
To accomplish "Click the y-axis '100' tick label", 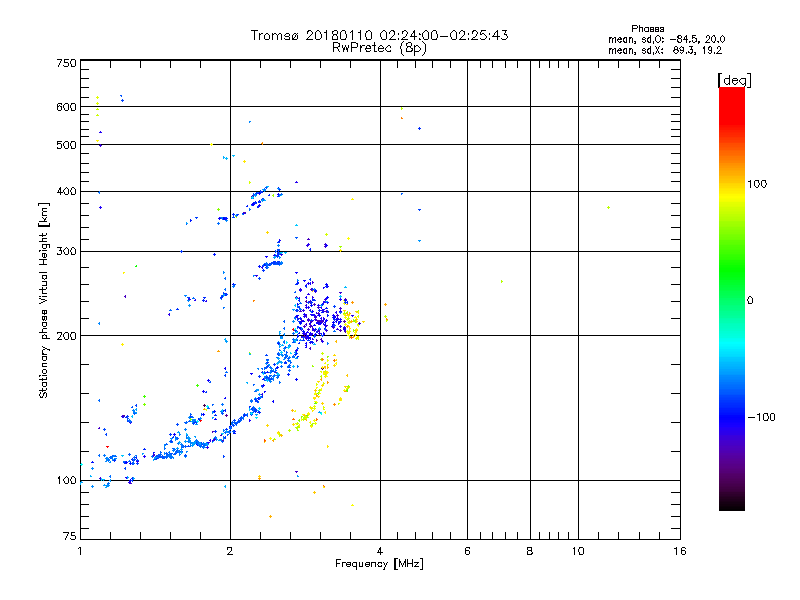I will [x=66, y=481].
